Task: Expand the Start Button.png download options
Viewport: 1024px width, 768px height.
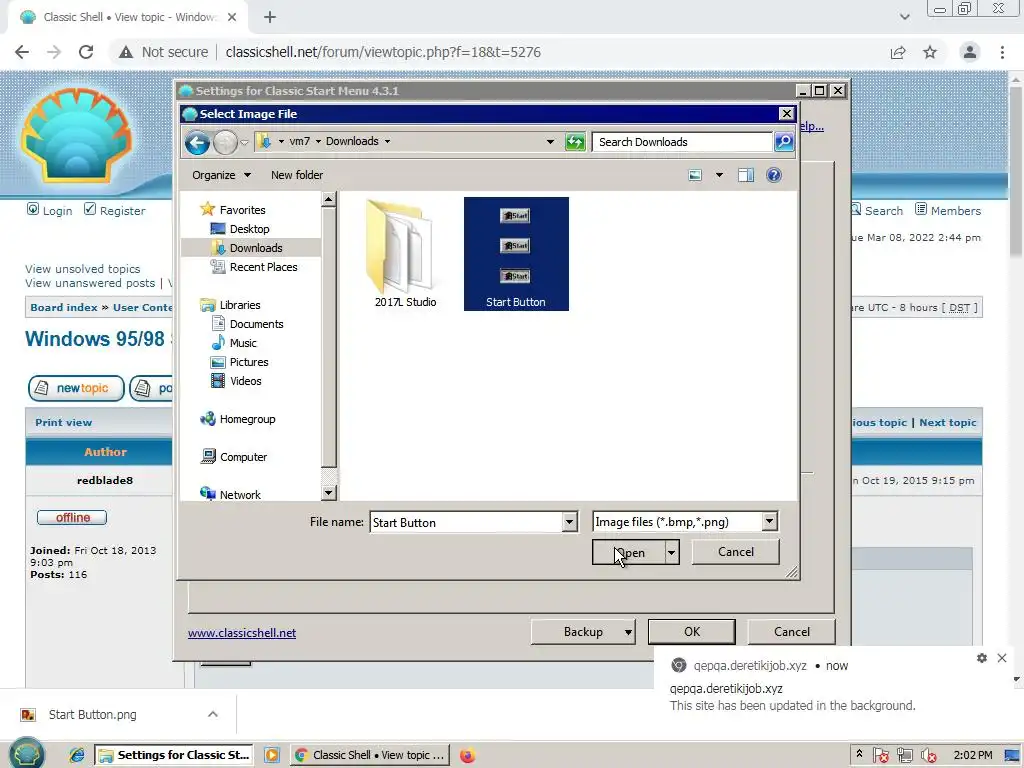Action: (213, 714)
